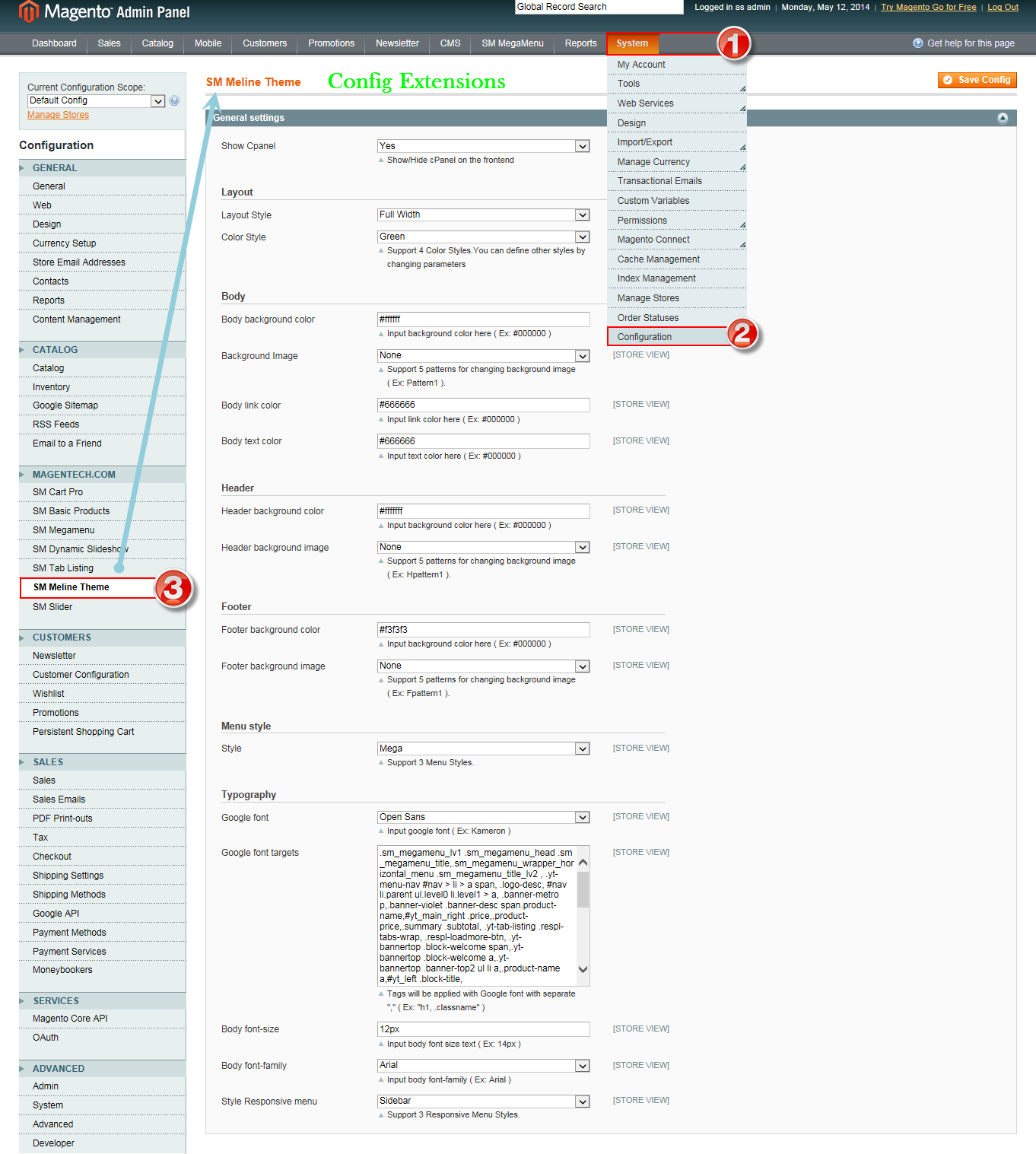Open the Body font-family dropdown
This screenshot has height=1154, width=1036.
(484, 1066)
